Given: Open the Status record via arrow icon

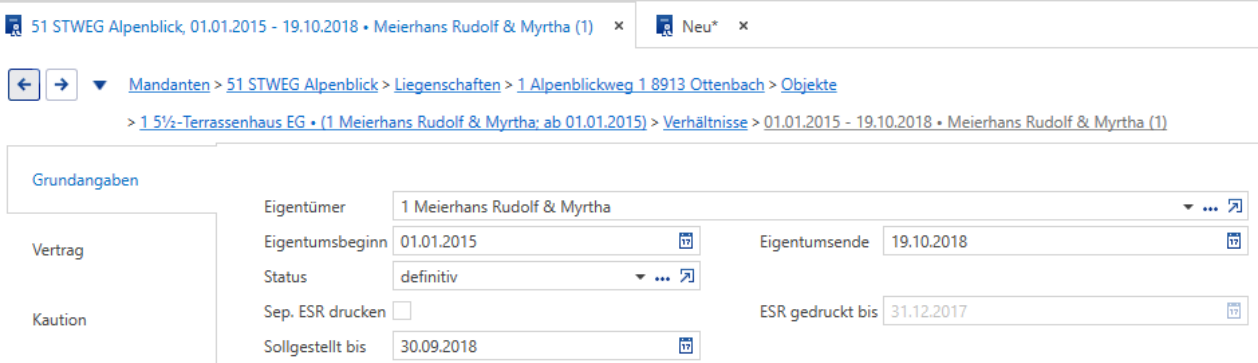Looking at the screenshot, I should coord(686,276).
